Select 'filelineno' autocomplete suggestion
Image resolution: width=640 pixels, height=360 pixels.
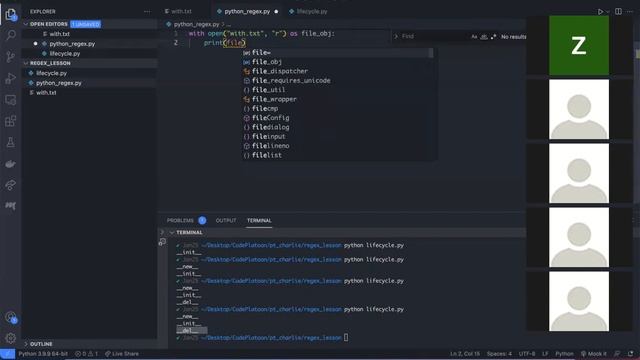click(338, 146)
